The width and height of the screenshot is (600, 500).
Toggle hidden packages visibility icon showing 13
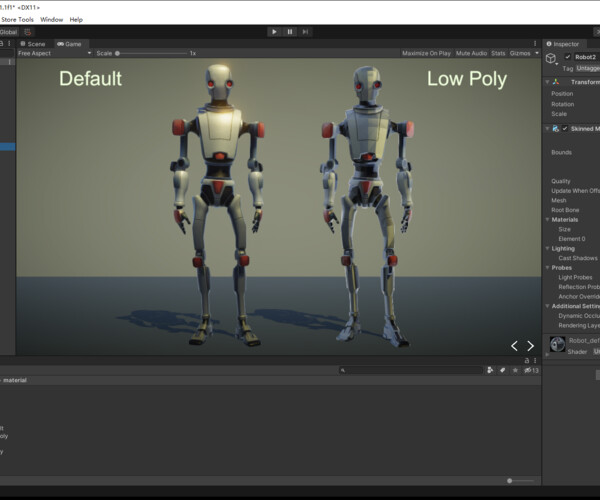(x=531, y=370)
